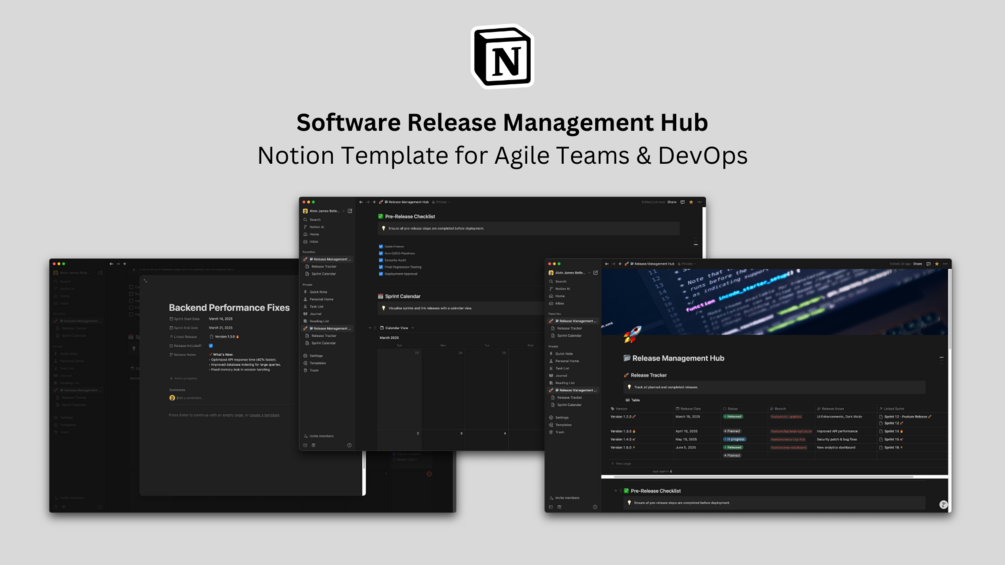1005x565 pixels.
Task: Open Release Tracker under Favorites in right window
Action: (x=567, y=328)
